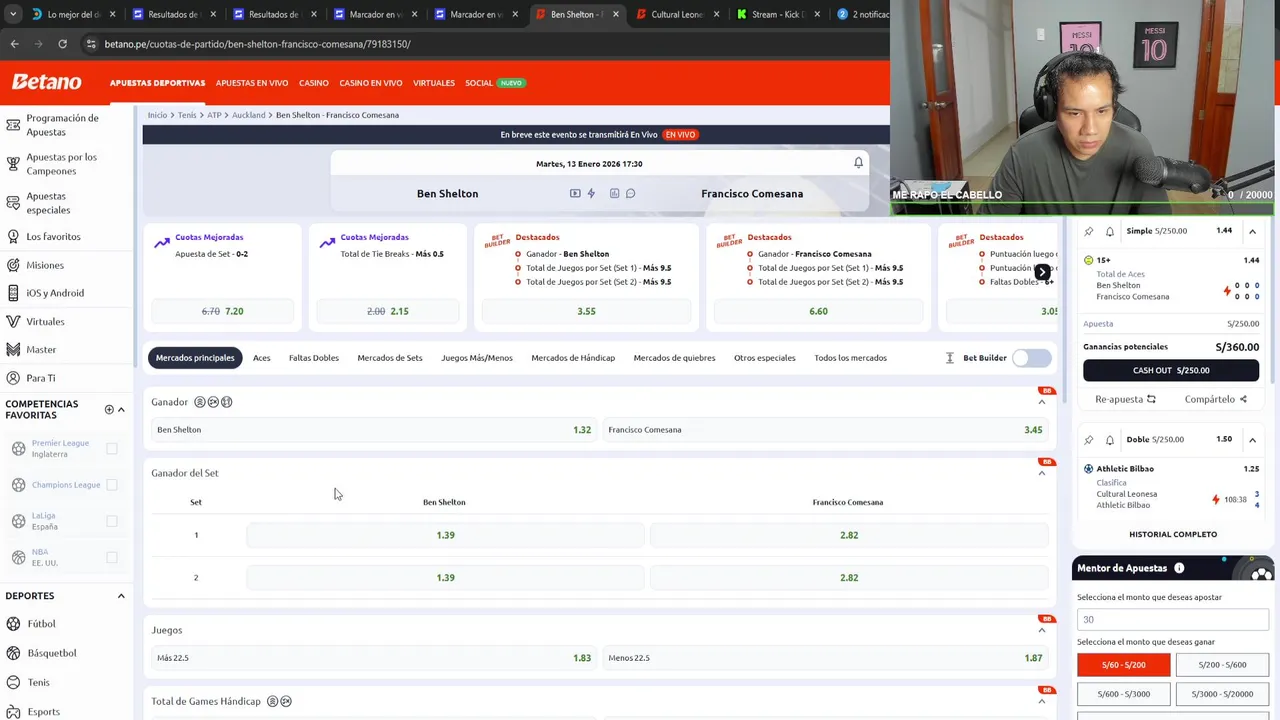Collapse the Ganador del Set market section

click(1041, 473)
